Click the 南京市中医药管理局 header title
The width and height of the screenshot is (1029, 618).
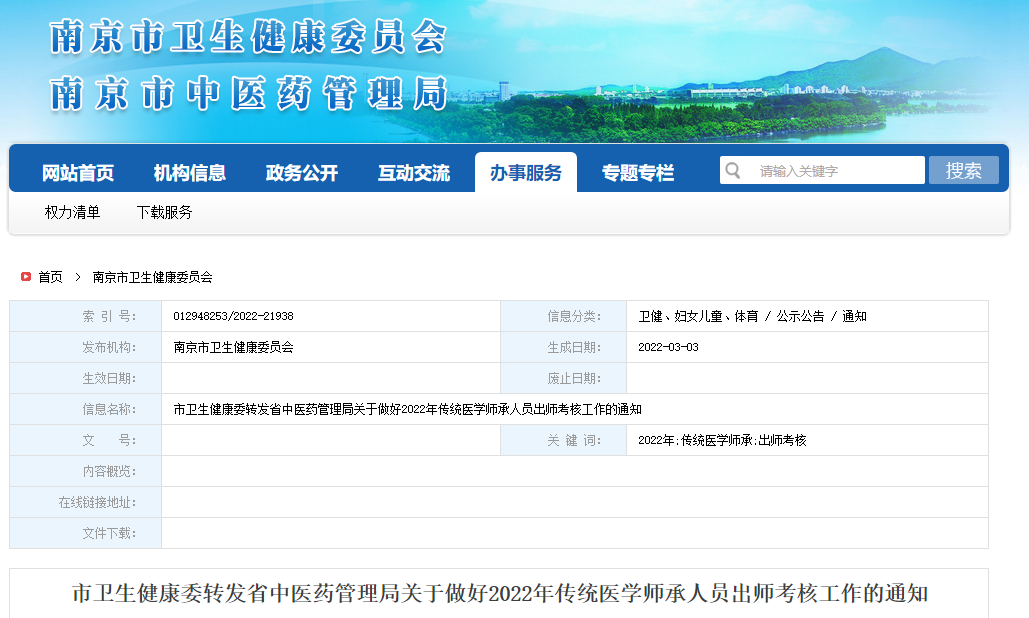pos(248,93)
